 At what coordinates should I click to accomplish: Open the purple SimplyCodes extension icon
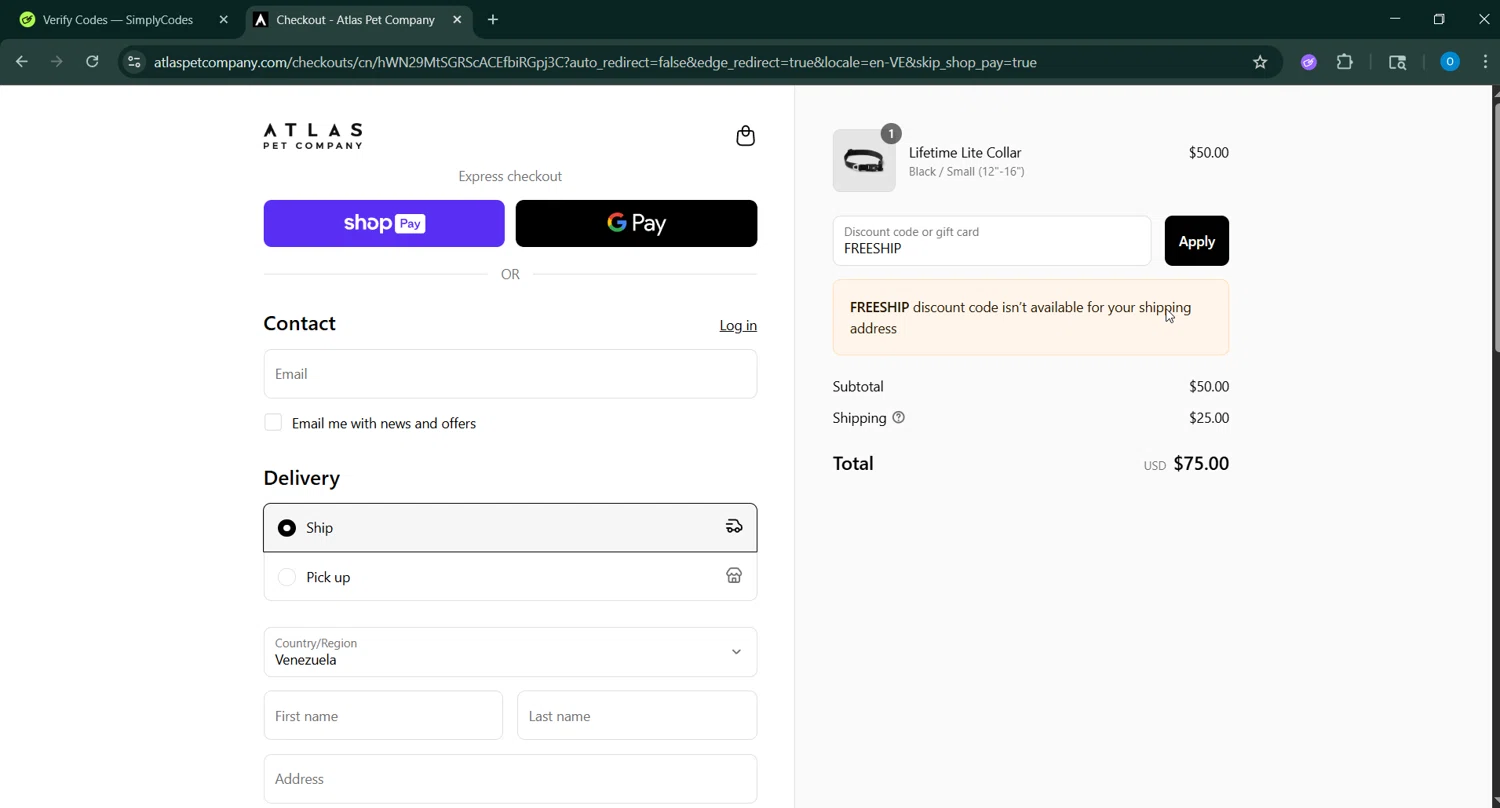click(x=1308, y=62)
